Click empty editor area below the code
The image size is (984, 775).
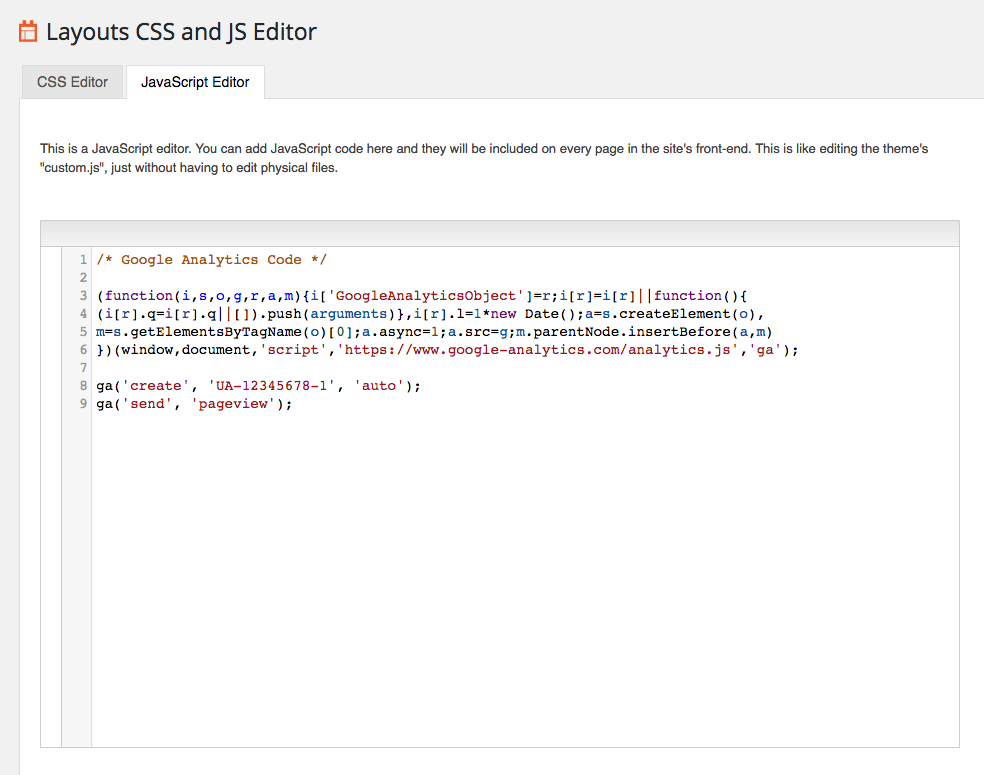click(x=525, y=577)
